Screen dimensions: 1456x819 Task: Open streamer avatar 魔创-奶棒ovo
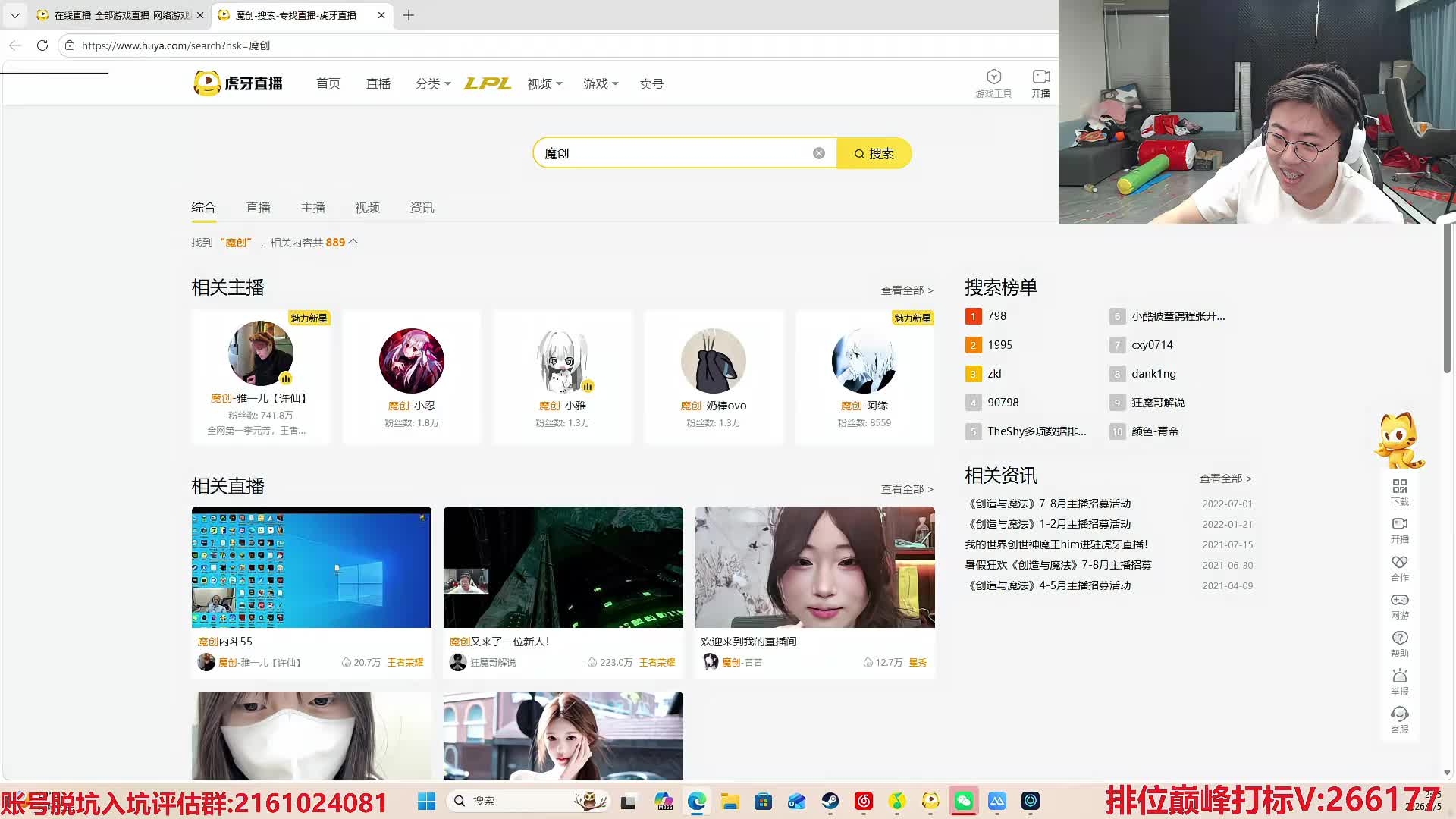coord(714,361)
